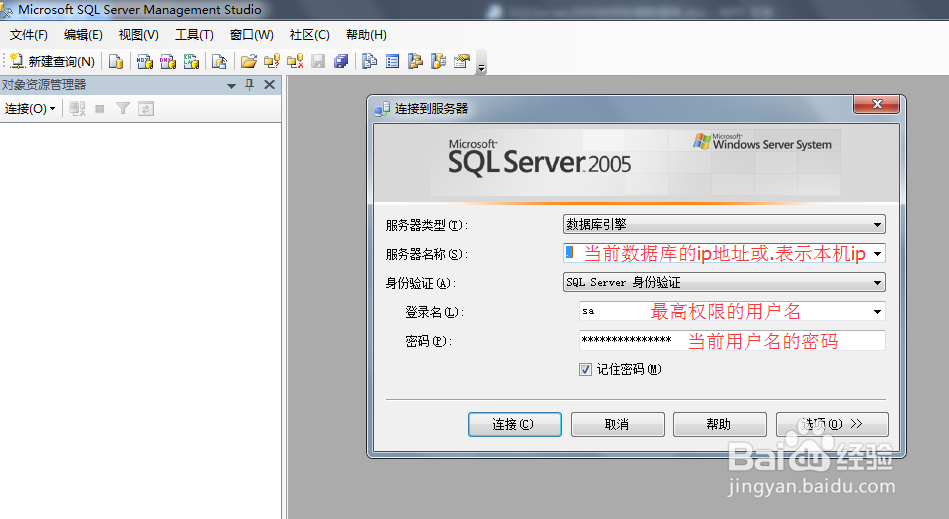Open the Summary list icon

(392, 61)
